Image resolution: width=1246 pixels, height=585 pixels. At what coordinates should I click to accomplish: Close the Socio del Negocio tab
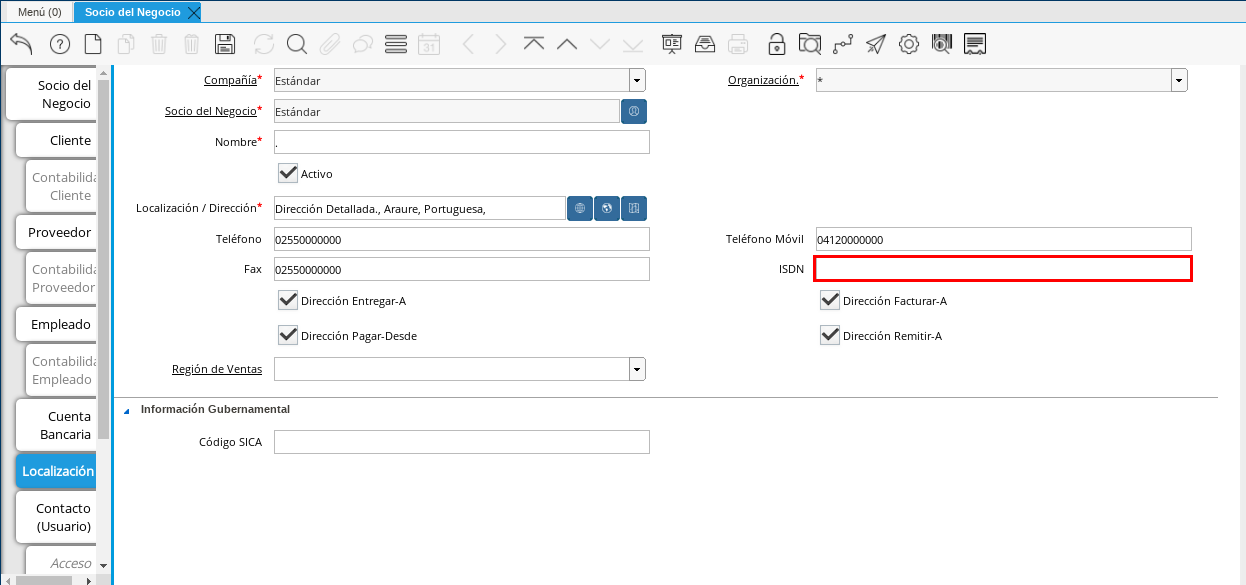point(194,12)
